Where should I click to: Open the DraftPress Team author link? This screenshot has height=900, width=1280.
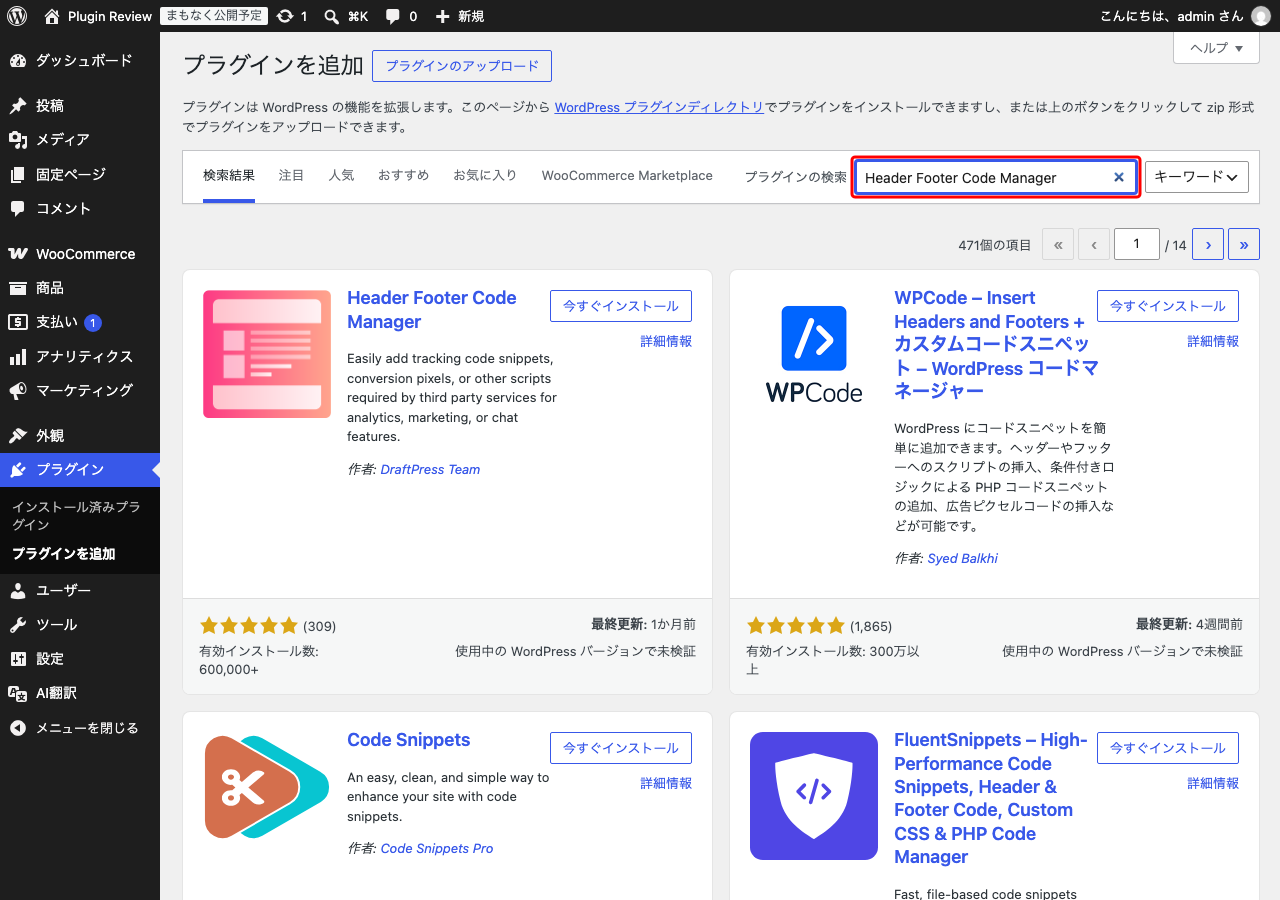click(x=430, y=470)
